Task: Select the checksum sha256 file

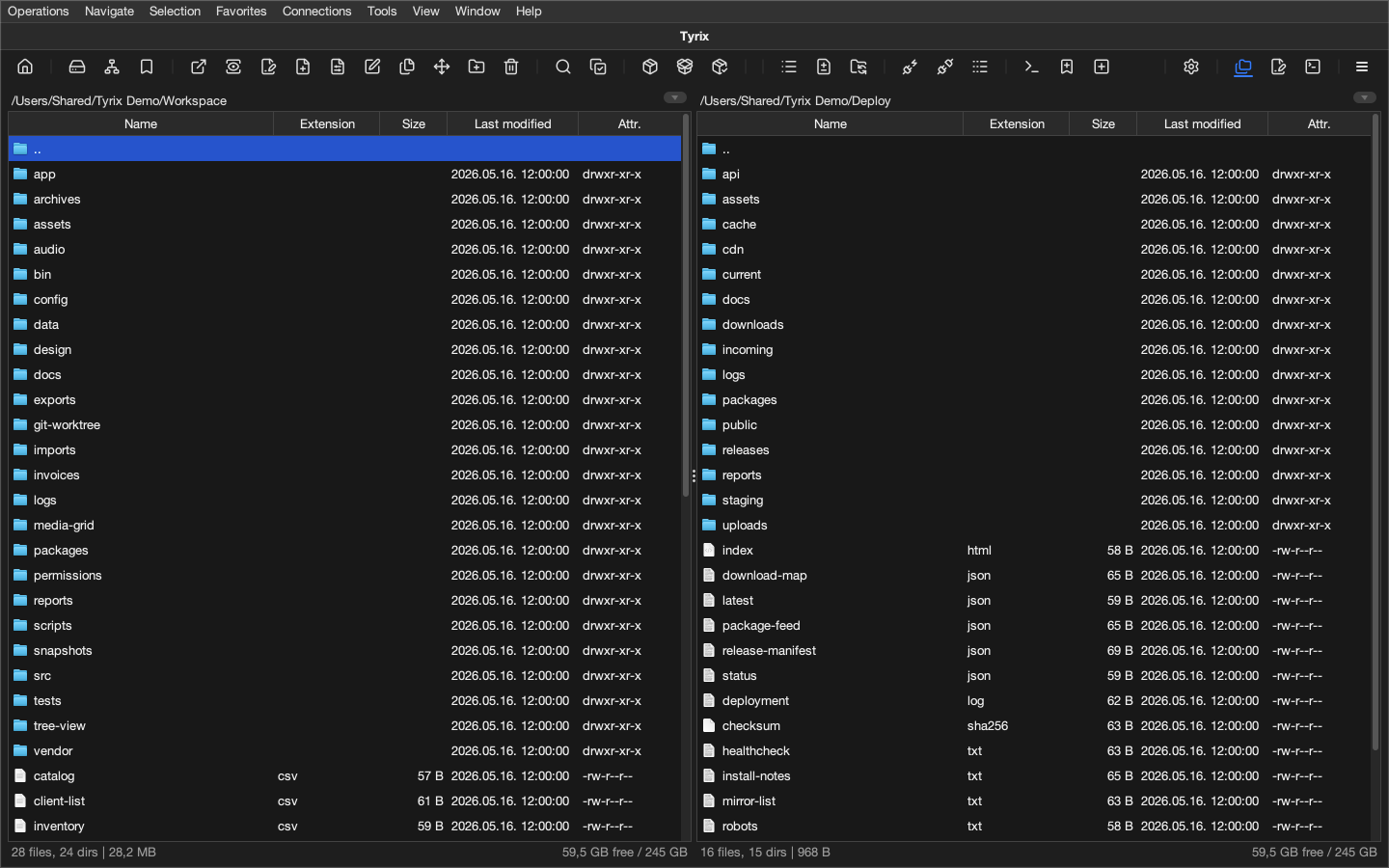Action: pos(1034,725)
